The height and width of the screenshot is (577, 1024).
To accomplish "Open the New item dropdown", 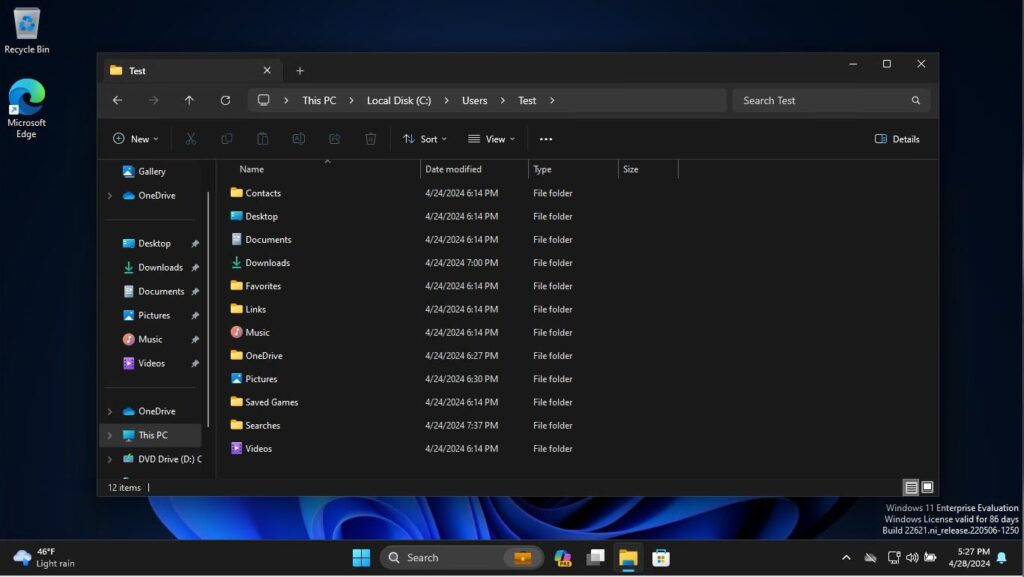I will tap(136, 139).
